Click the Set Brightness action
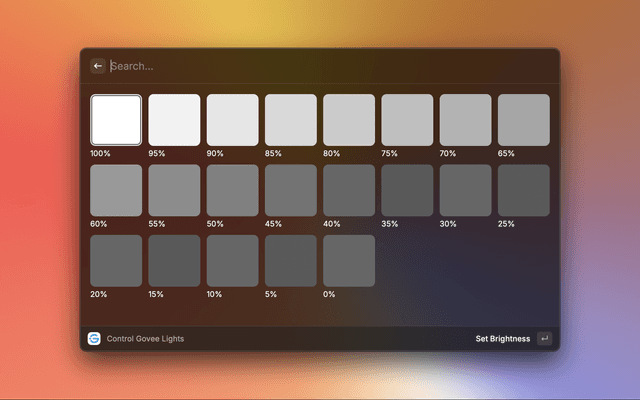Image resolution: width=640 pixels, height=400 pixels. [x=502, y=339]
